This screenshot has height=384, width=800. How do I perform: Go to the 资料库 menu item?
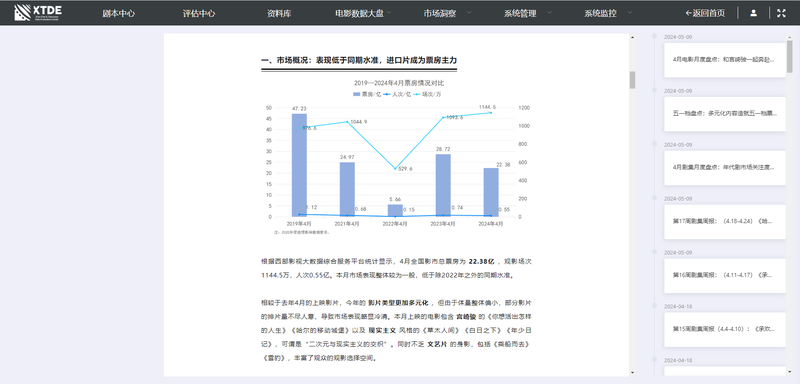(279, 14)
